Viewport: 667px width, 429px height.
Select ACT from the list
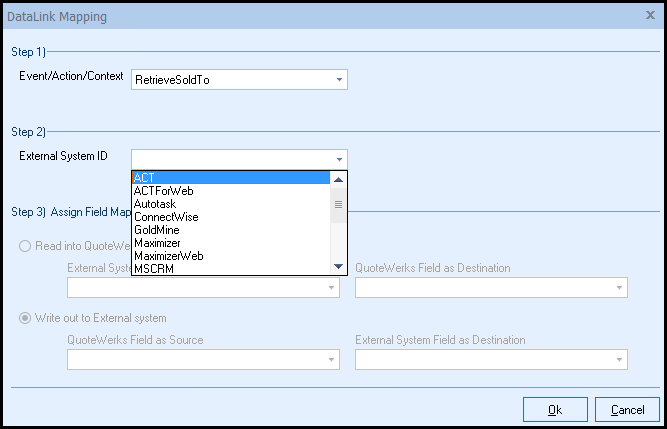[230, 178]
